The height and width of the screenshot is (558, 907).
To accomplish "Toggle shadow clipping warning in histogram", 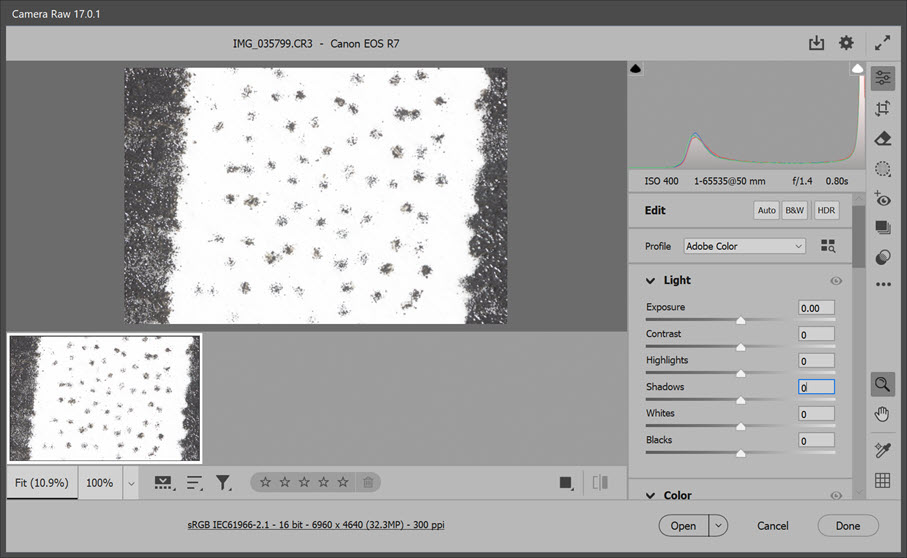I will [x=636, y=69].
